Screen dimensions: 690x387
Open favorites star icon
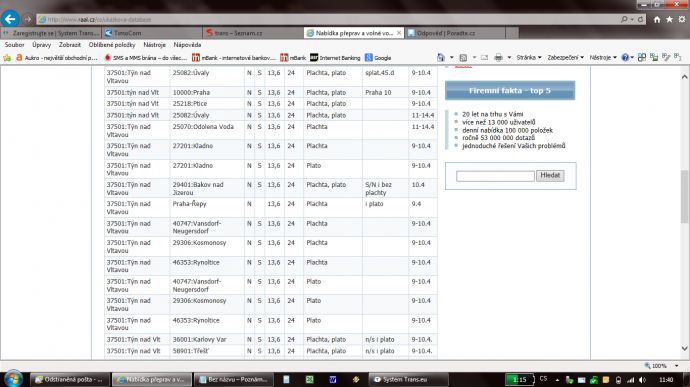pyautogui.click(x=669, y=19)
